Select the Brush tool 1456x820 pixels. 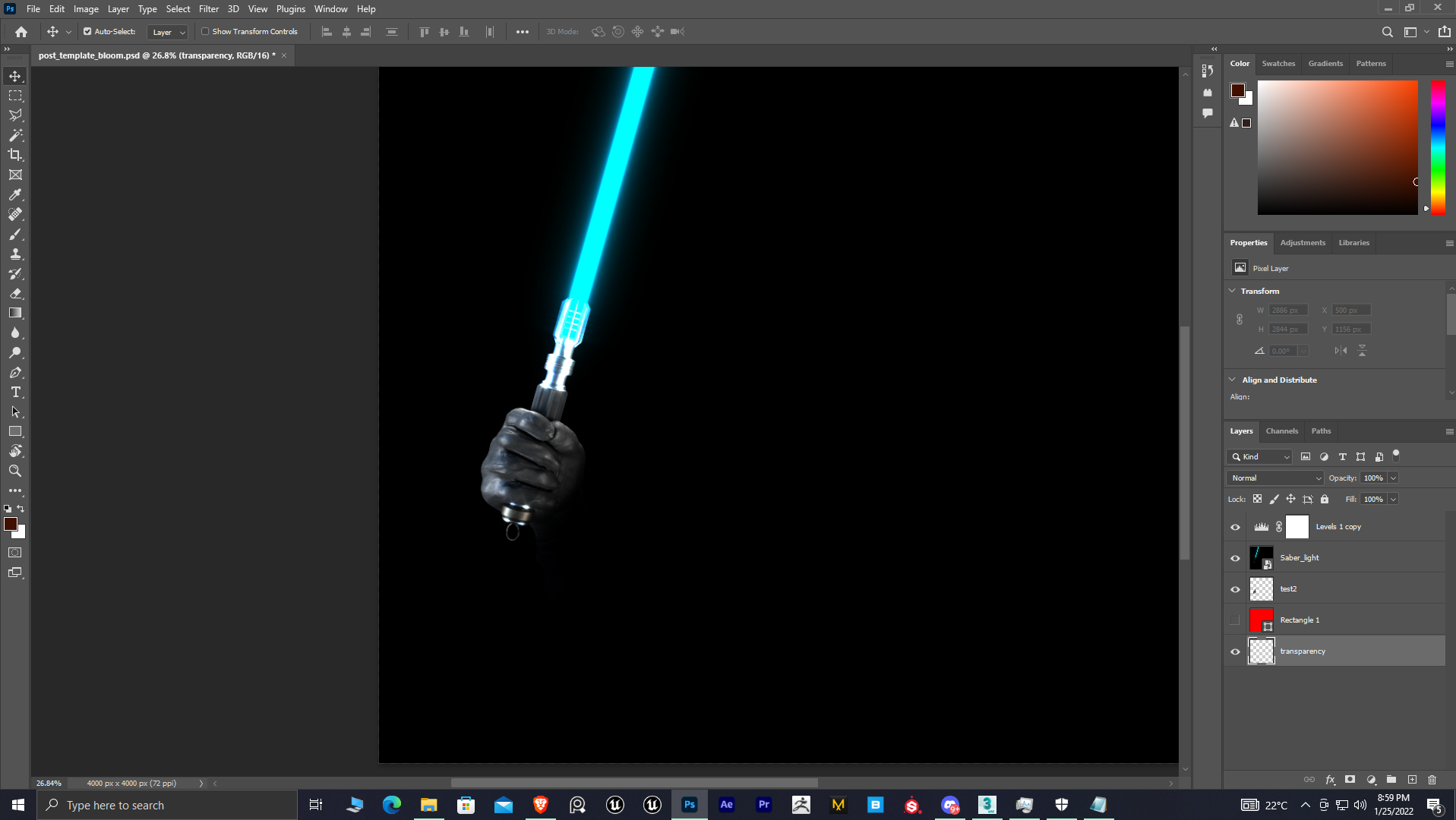coord(15,234)
